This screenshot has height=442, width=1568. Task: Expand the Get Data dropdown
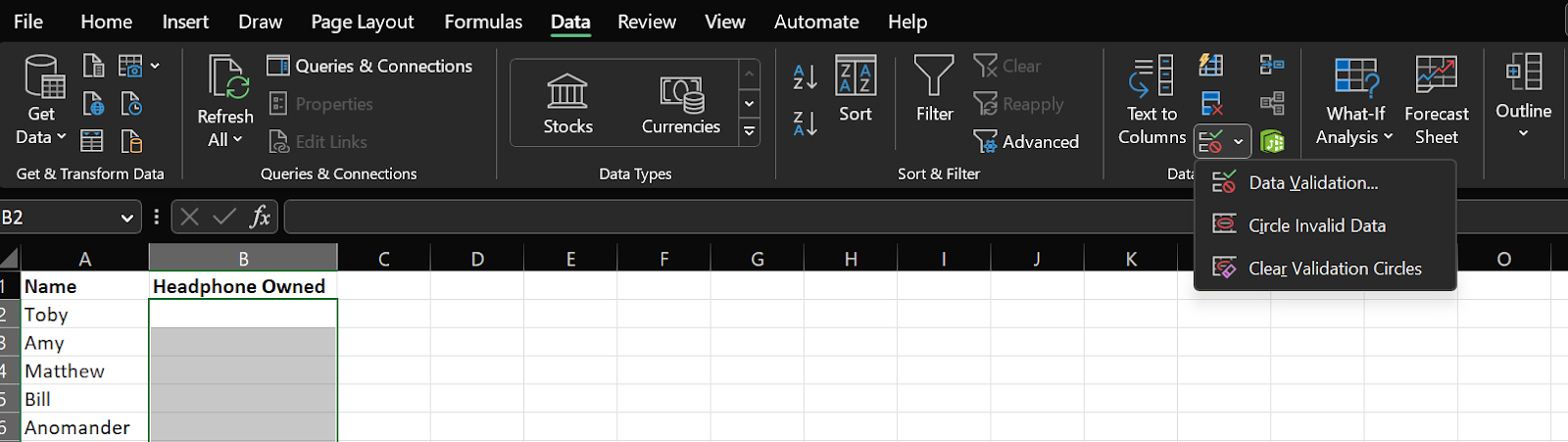pos(41,101)
